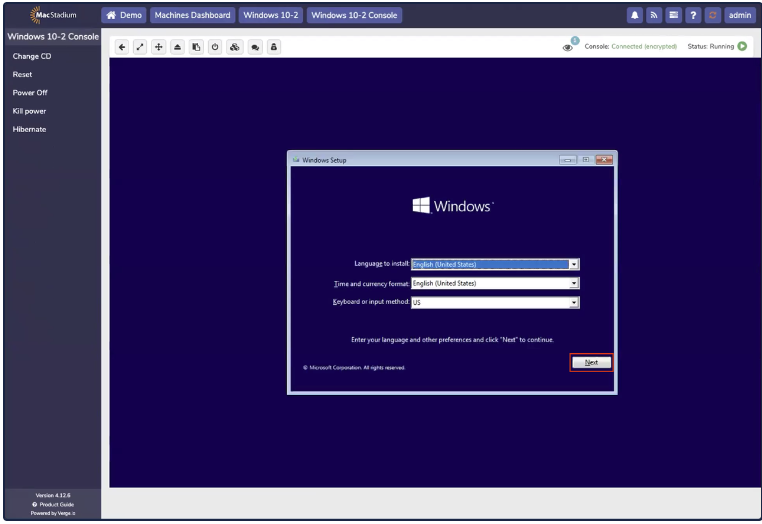Click the Next button in Windows Setup
The height and width of the screenshot is (524, 762).
coord(591,362)
